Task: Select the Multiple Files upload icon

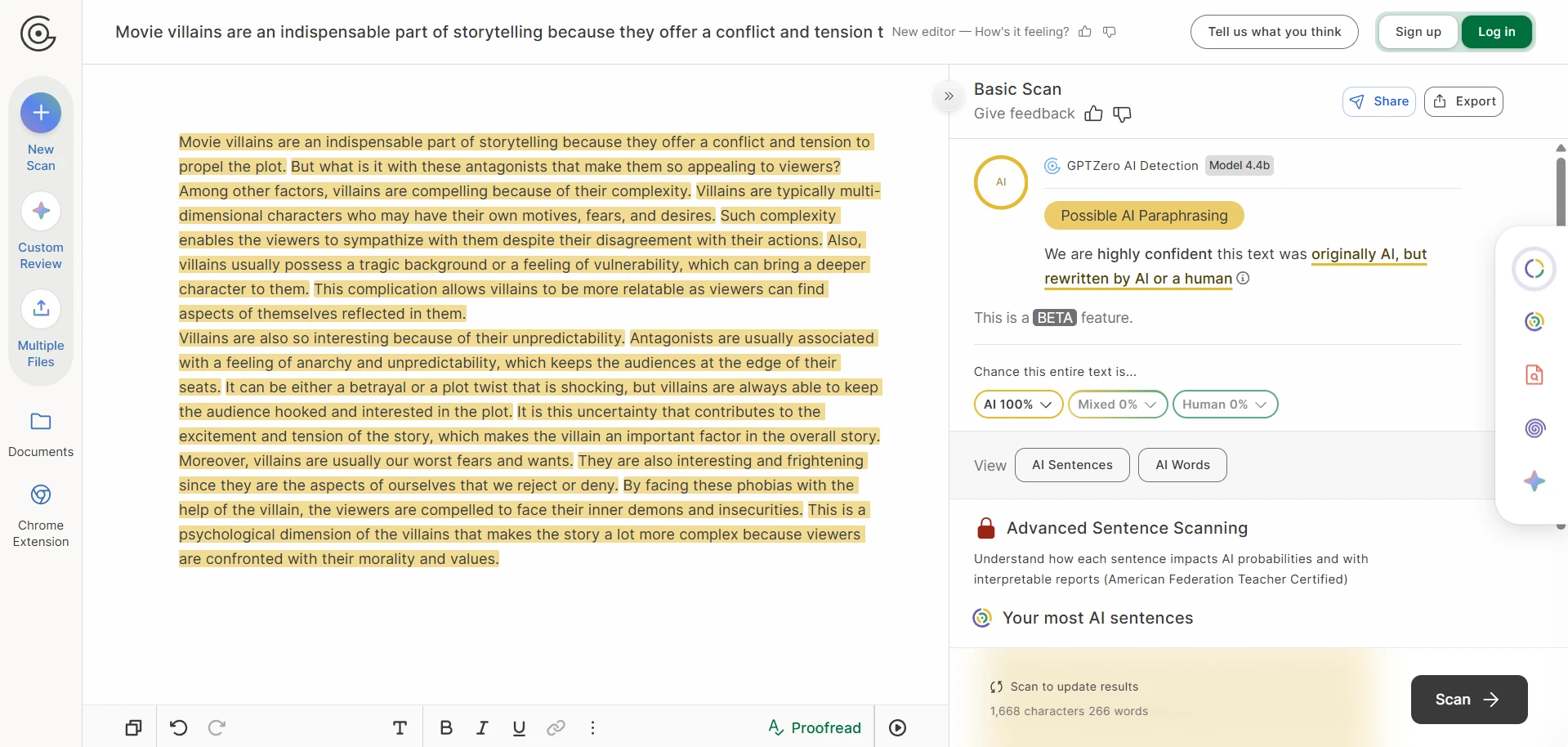Action: 41,309
